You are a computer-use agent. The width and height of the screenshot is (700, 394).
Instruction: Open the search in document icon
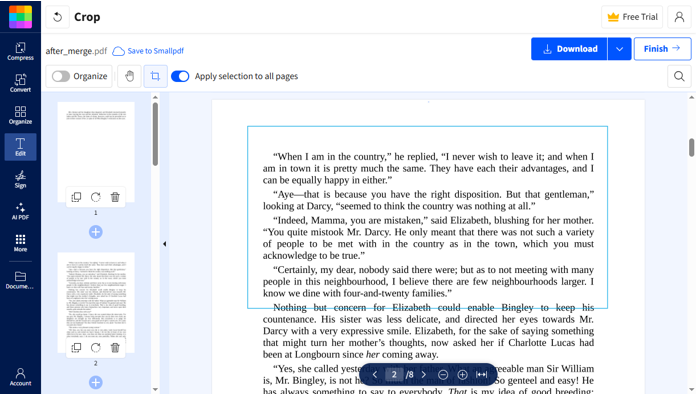click(x=679, y=76)
